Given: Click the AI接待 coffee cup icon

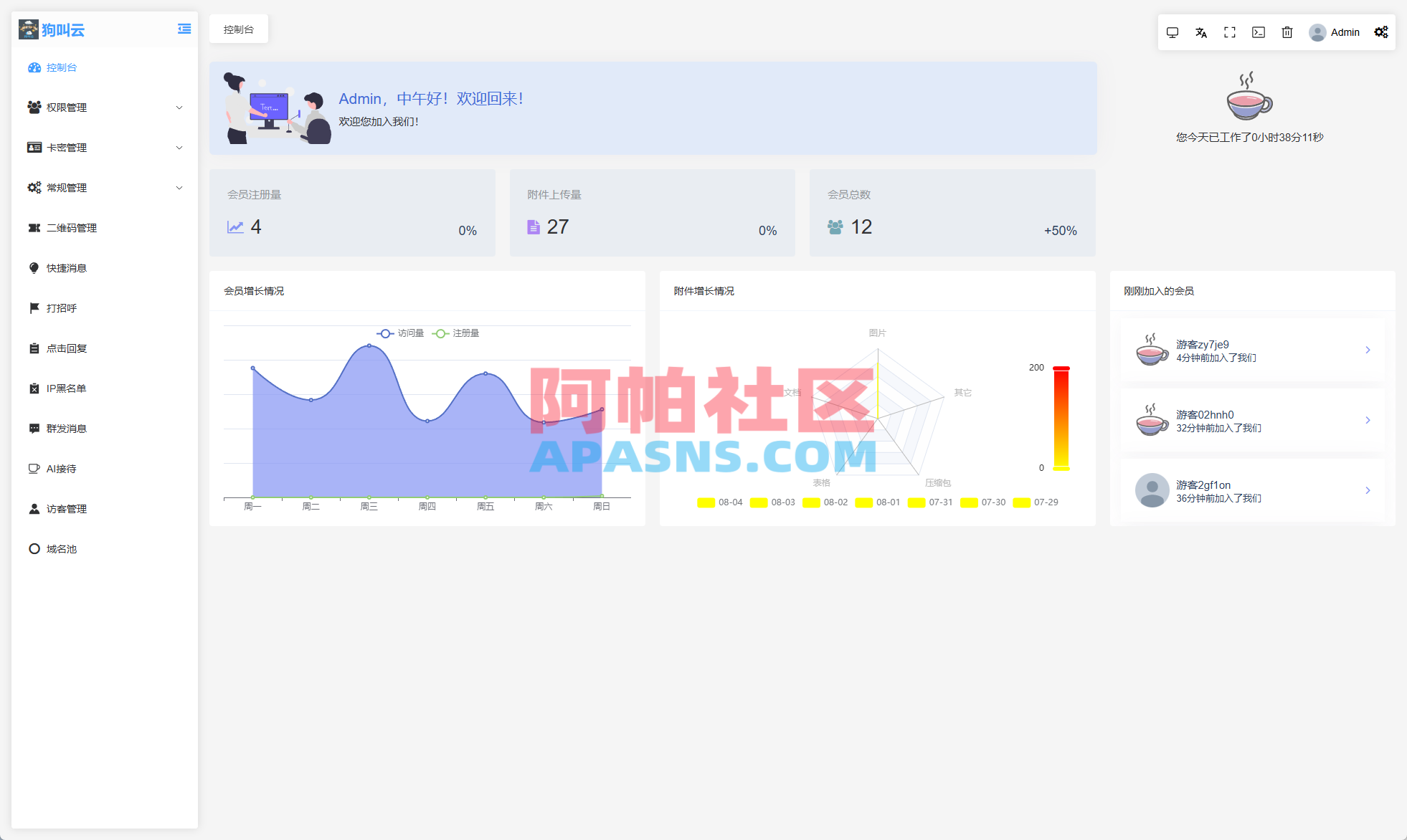Looking at the screenshot, I should pos(34,469).
